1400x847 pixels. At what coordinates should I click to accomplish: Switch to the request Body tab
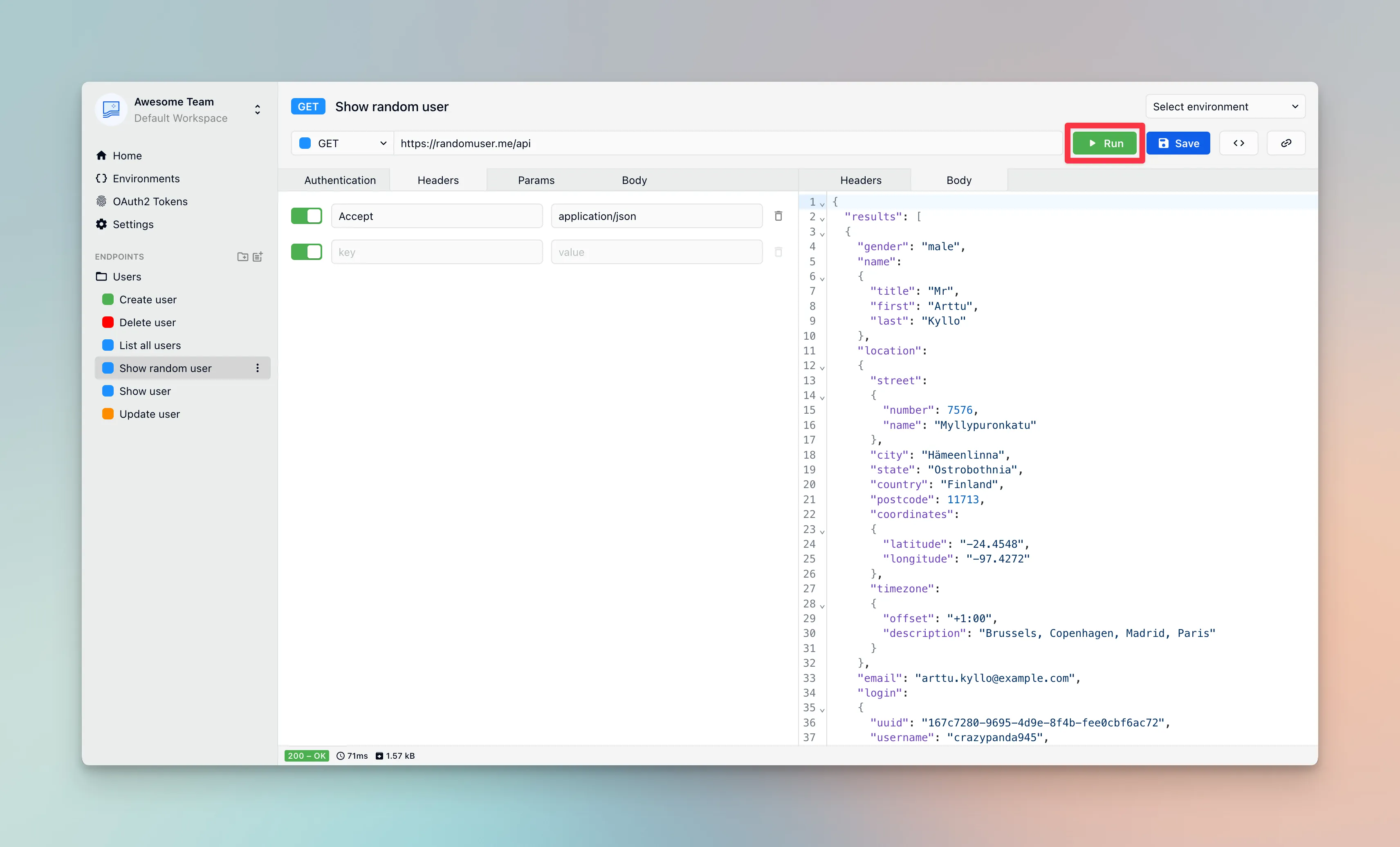(x=634, y=180)
